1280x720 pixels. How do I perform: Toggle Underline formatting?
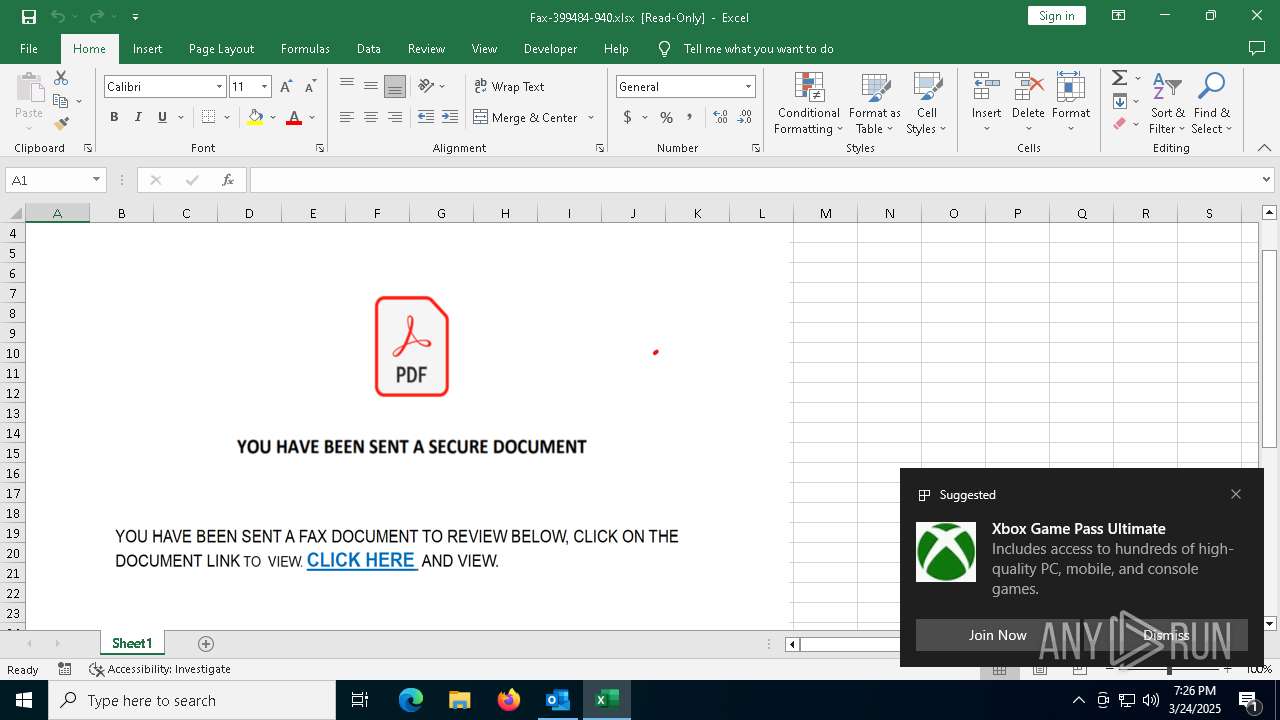click(x=162, y=117)
